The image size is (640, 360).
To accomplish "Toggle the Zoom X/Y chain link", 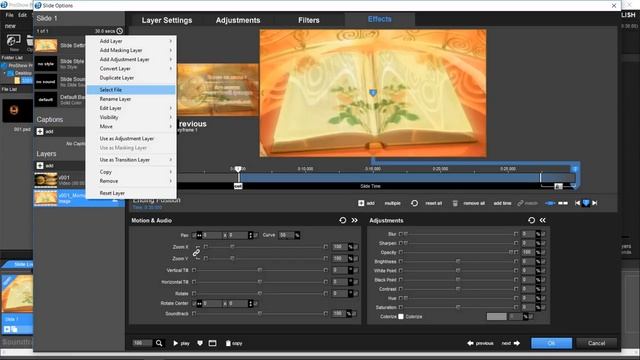I will point(196,253).
